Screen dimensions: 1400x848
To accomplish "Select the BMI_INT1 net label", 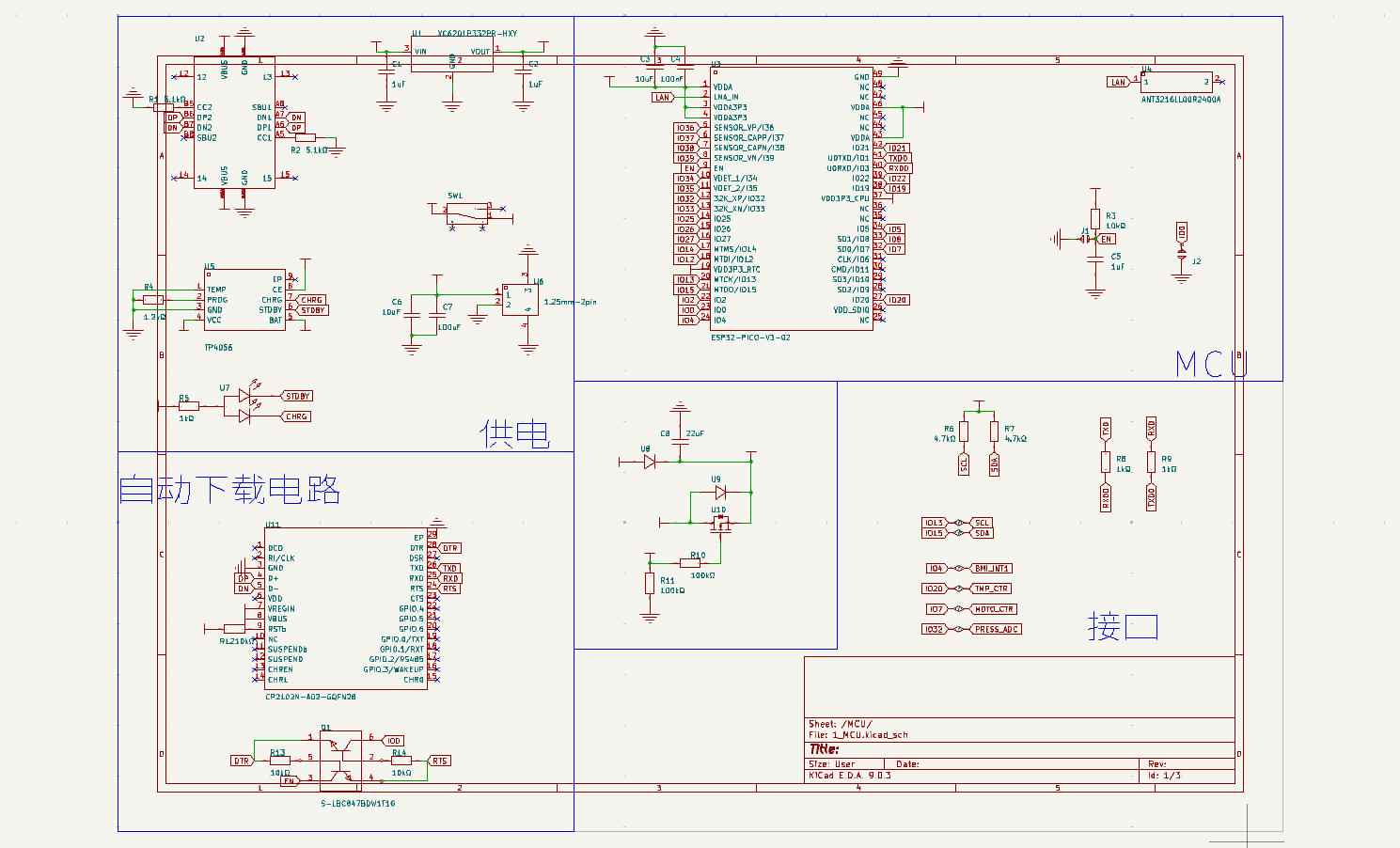I will click(x=991, y=569).
